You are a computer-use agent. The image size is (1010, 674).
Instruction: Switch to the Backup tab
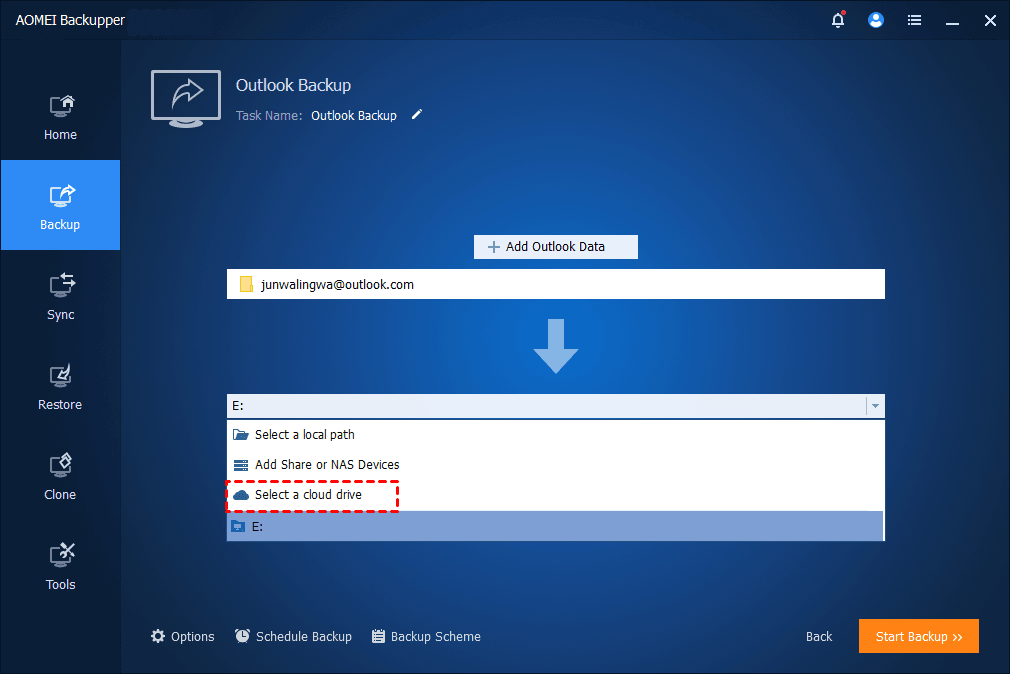click(60, 206)
